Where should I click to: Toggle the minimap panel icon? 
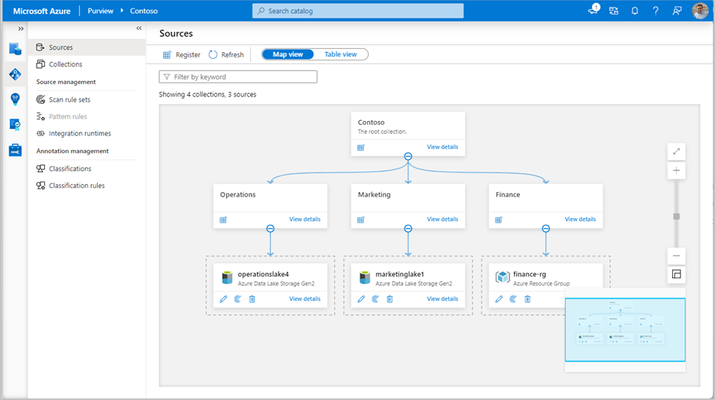pyautogui.click(x=676, y=274)
